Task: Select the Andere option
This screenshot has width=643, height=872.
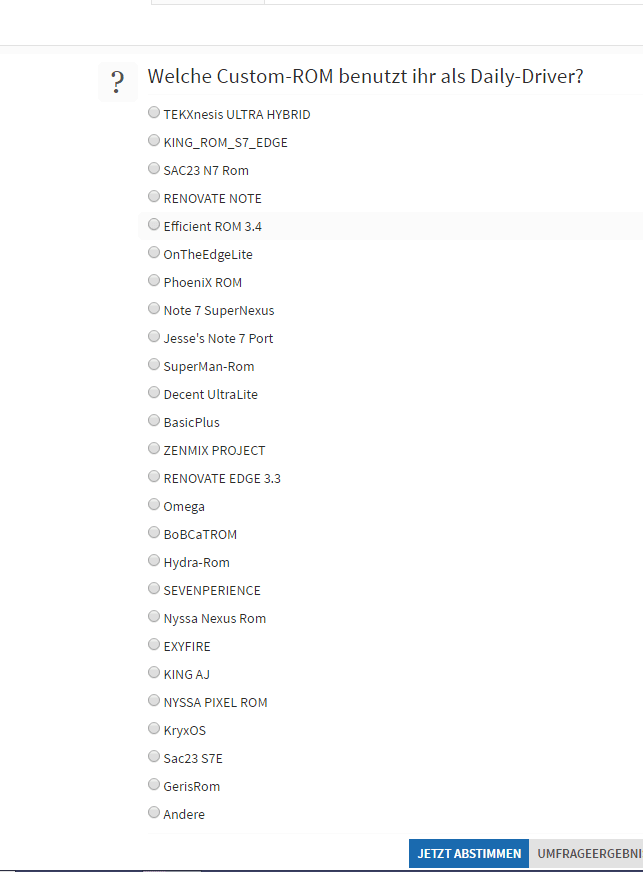Action: click(154, 812)
